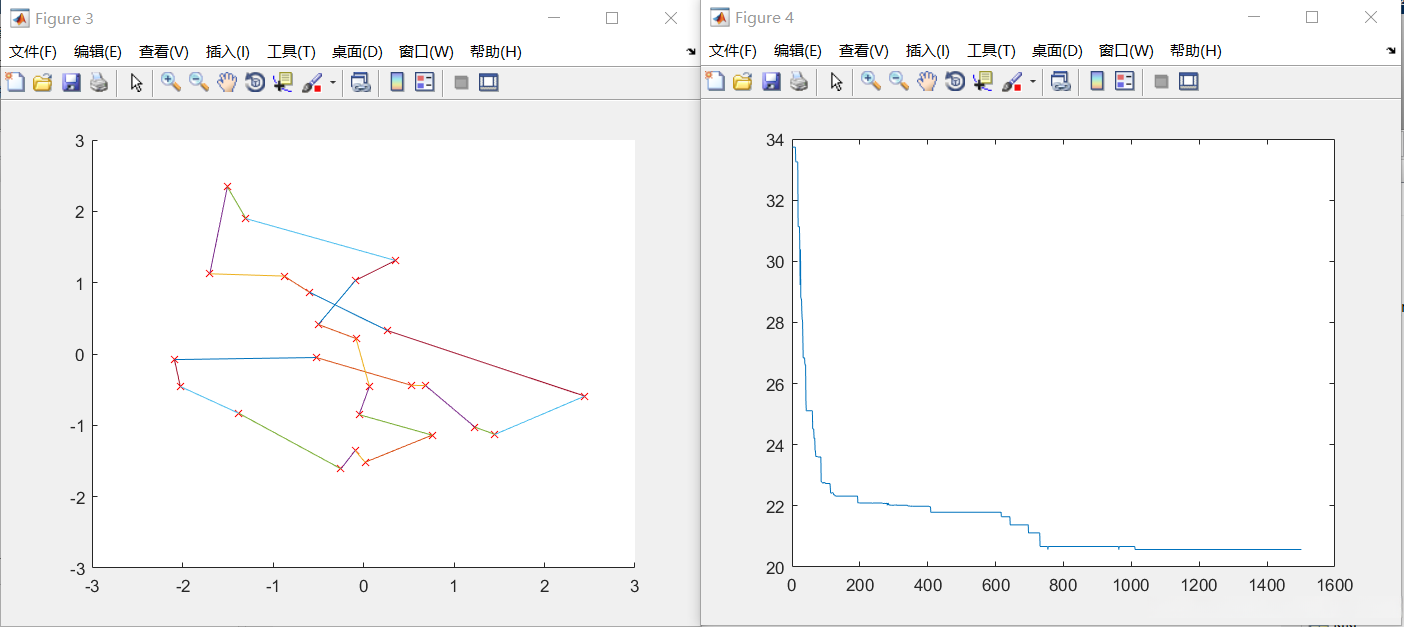The image size is (1404, 627).
Task: Open 编辑(E) menu in Figure 4
Action: [798, 51]
